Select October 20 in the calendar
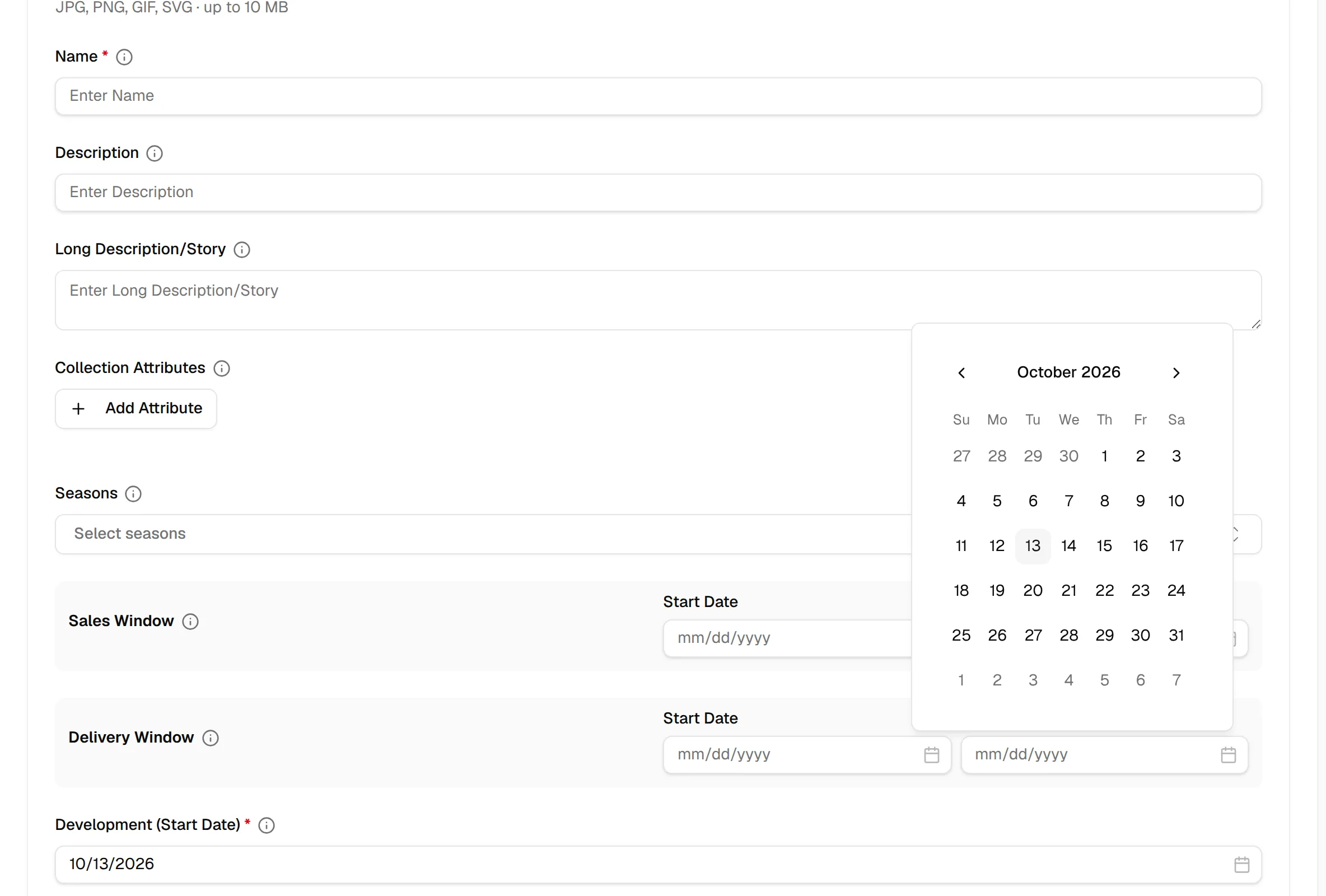Image resolution: width=1326 pixels, height=896 pixels. 1033,591
